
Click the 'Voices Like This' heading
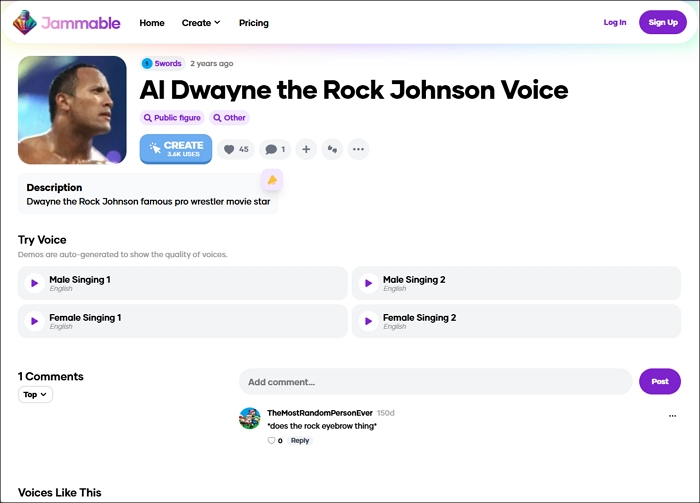[60, 492]
